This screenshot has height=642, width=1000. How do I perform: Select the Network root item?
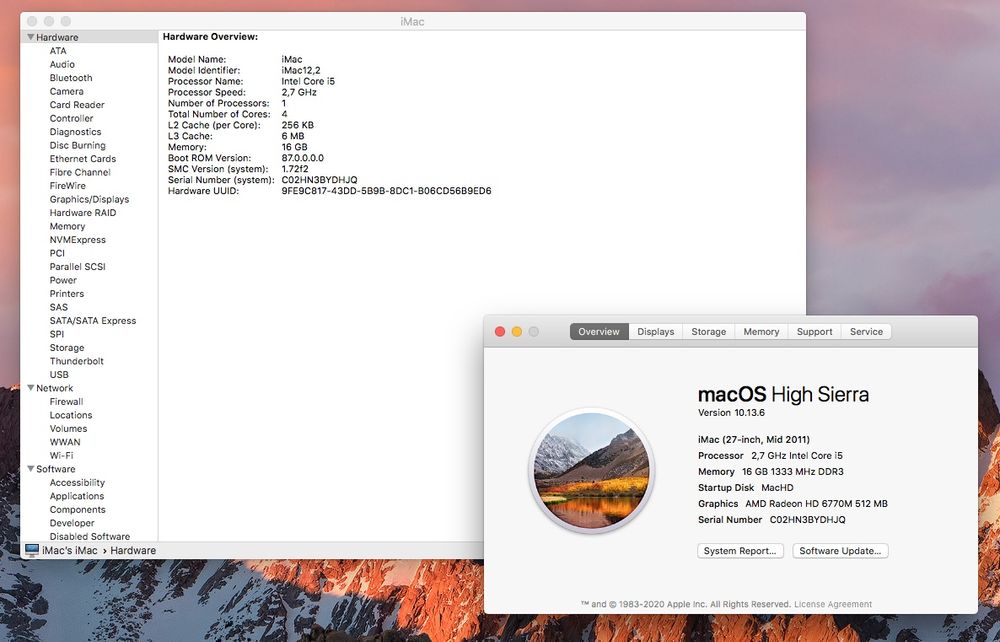[x=55, y=388]
